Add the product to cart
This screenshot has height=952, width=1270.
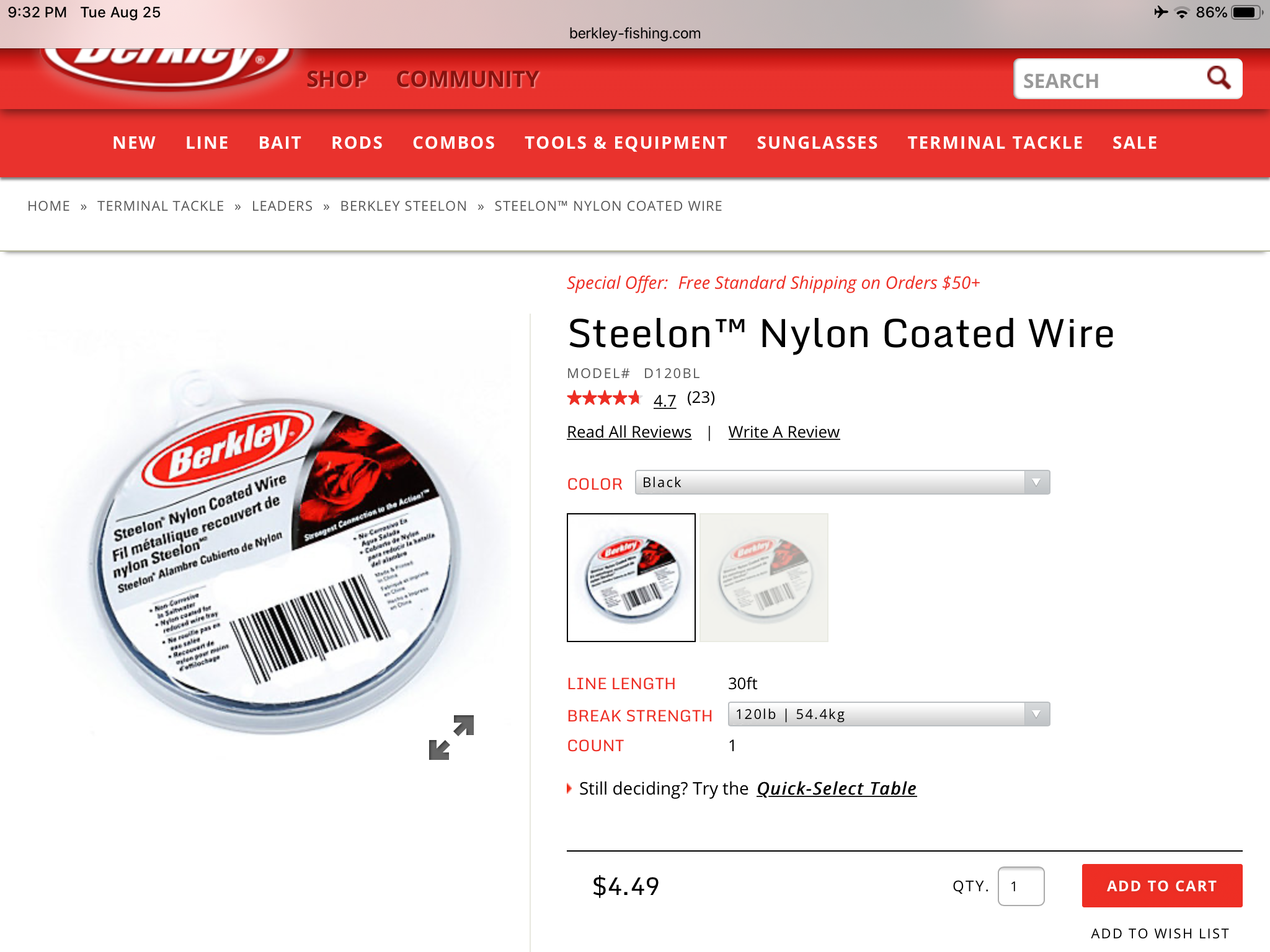point(1162,886)
